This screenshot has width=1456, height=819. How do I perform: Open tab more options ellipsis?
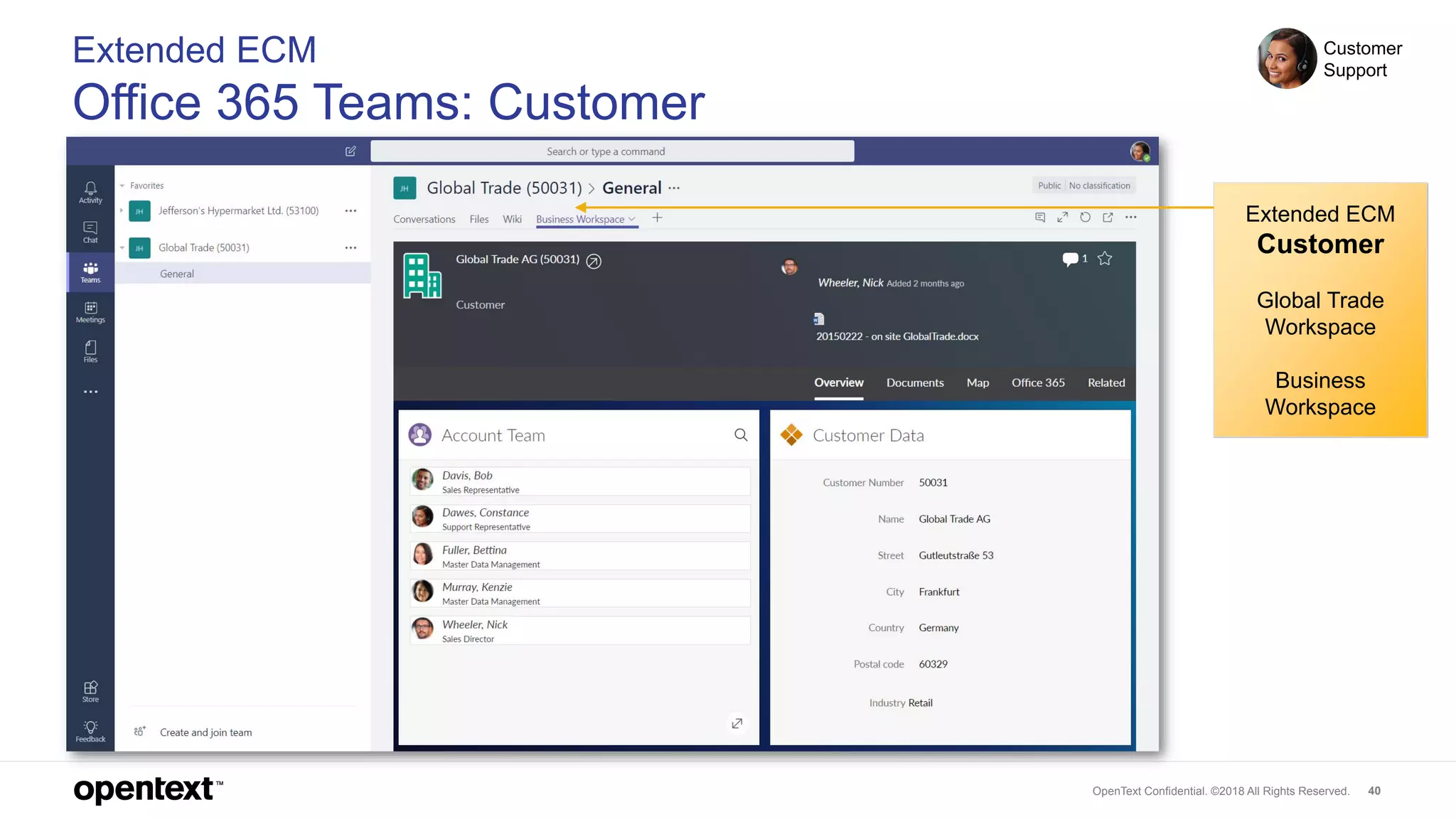(1130, 218)
